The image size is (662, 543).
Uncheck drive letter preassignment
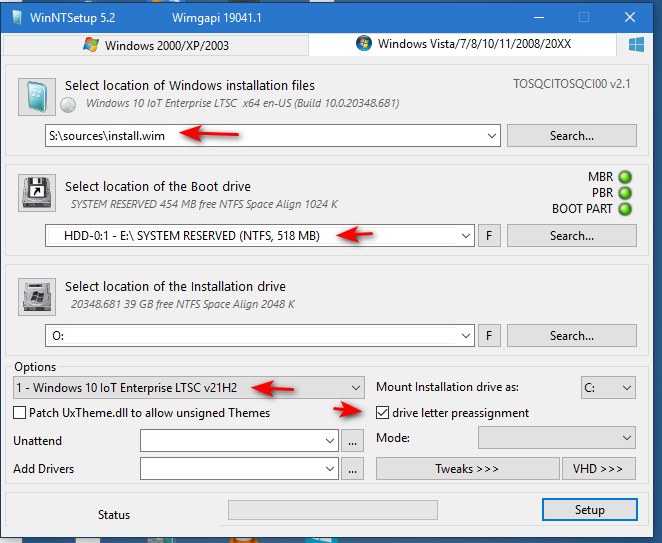(x=383, y=413)
